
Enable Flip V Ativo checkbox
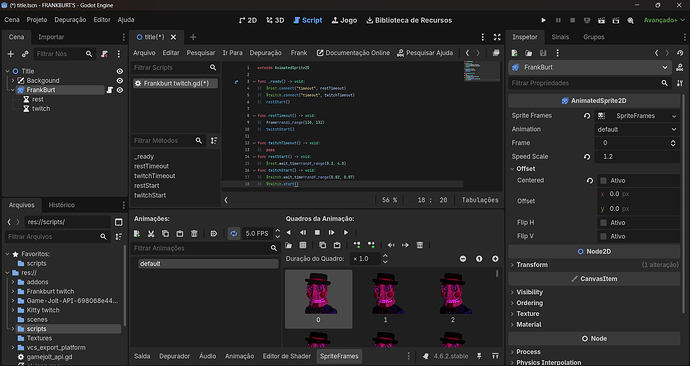coord(603,236)
